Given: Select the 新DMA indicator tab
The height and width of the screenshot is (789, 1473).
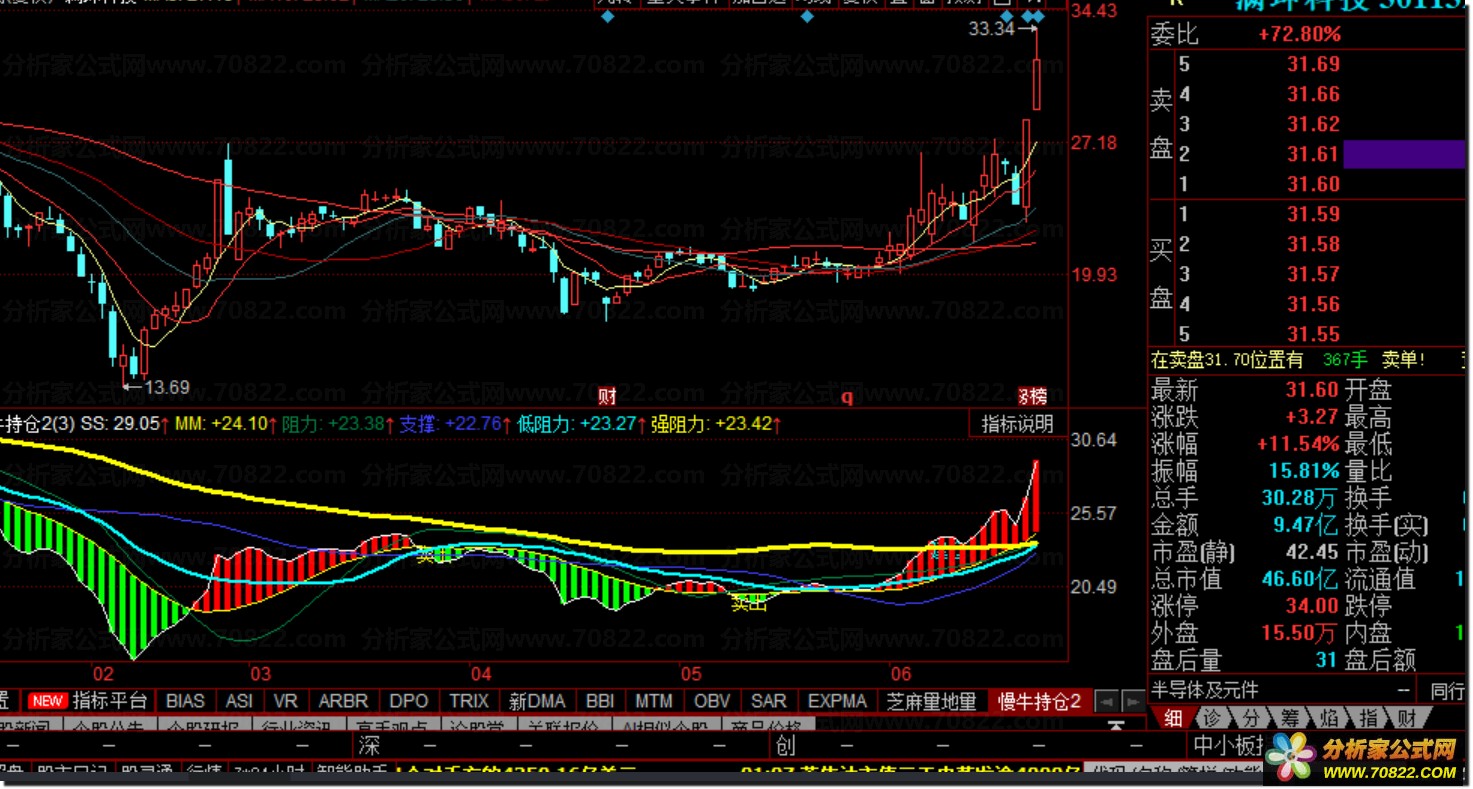Looking at the screenshot, I should (x=537, y=701).
